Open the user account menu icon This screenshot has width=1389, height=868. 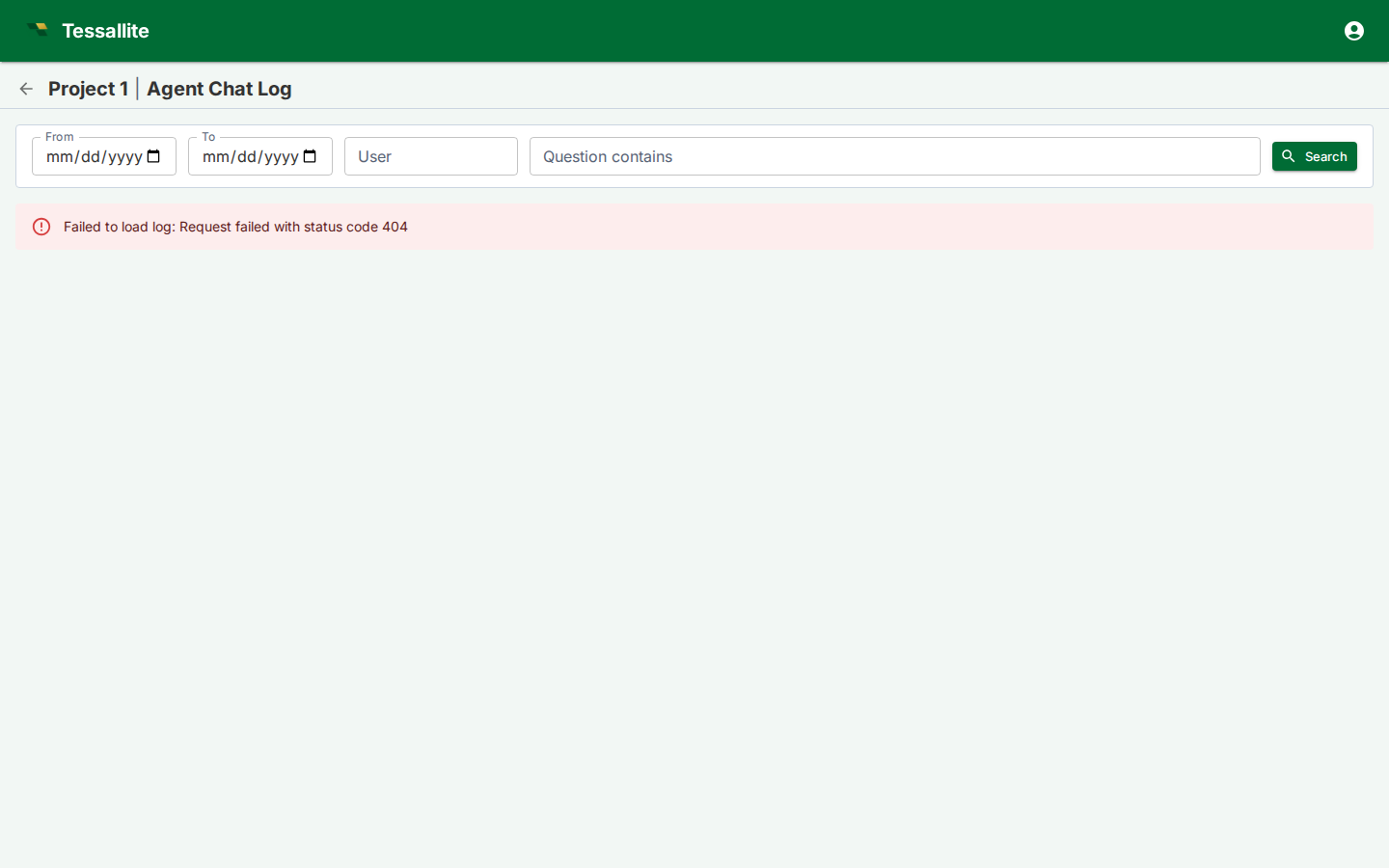click(x=1354, y=31)
